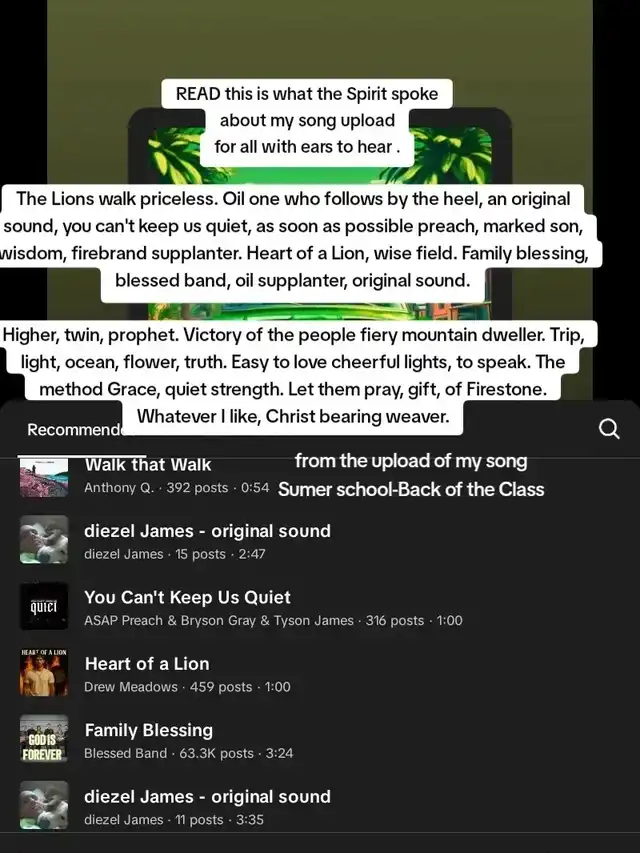Open the Walk that Walk sound title
This screenshot has width=640, height=853.
(147, 465)
